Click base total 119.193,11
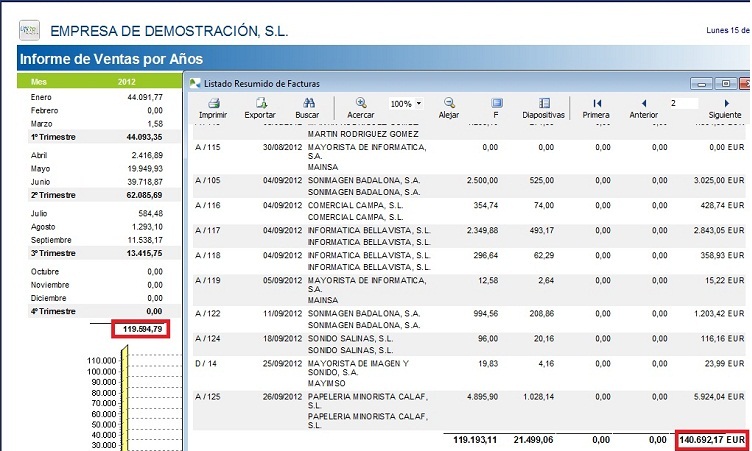The height and width of the screenshot is (451, 752). [x=475, y=439]
